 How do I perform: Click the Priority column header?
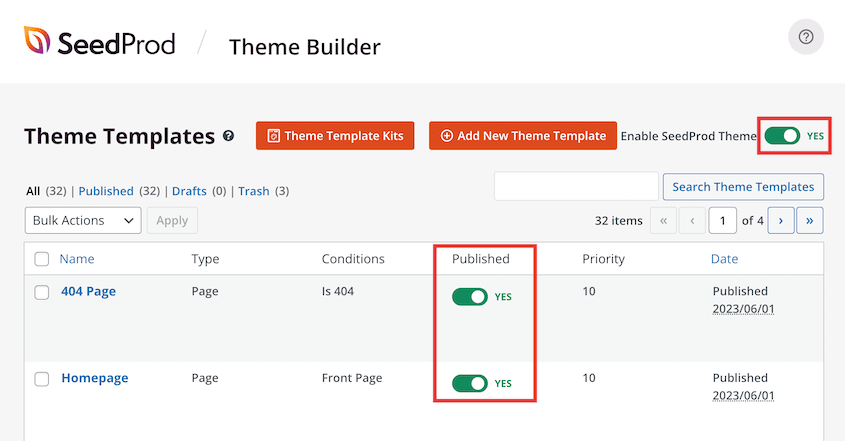coord(603,259)
